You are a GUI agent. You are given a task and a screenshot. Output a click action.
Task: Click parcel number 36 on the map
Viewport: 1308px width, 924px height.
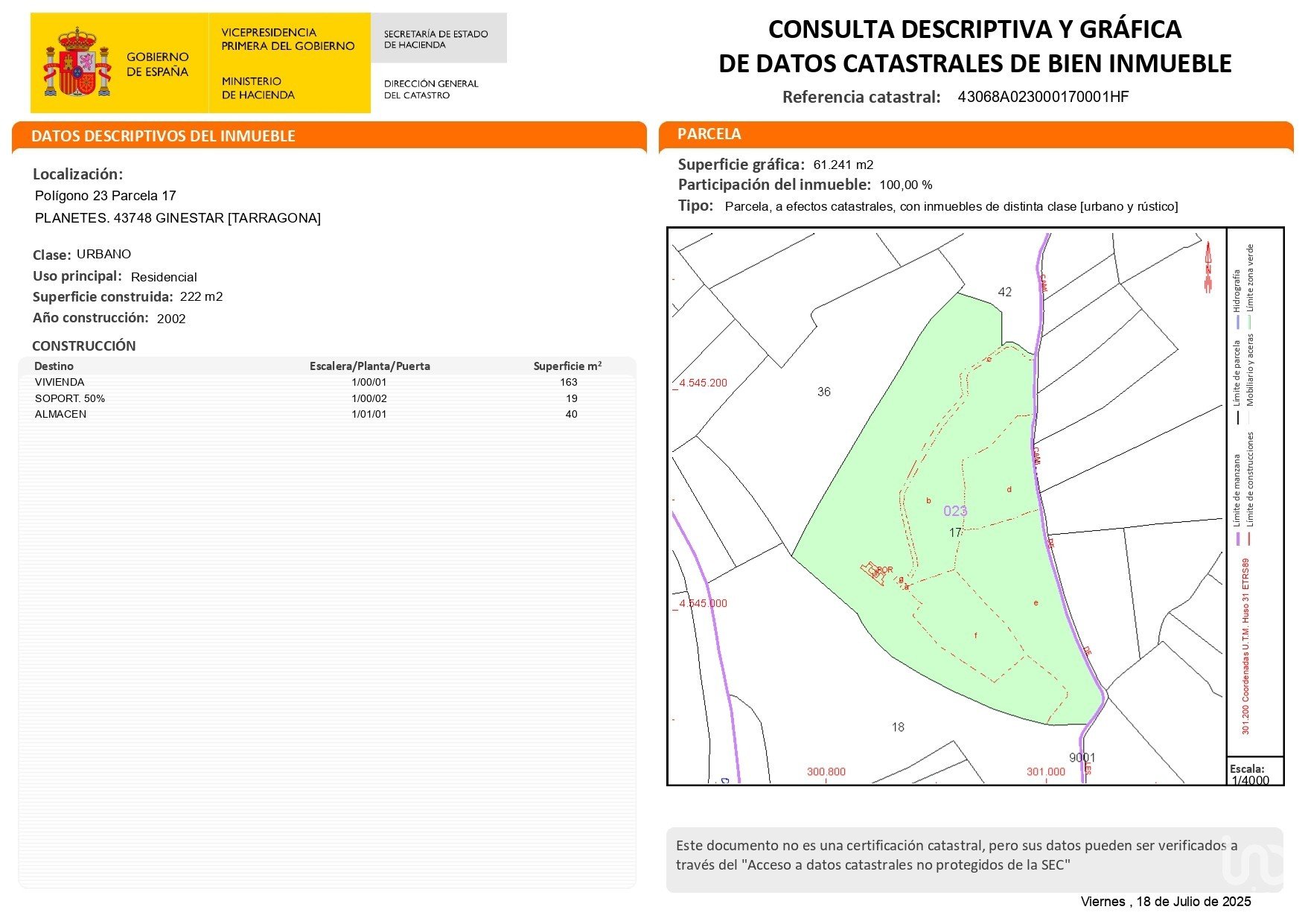point(823,392)
